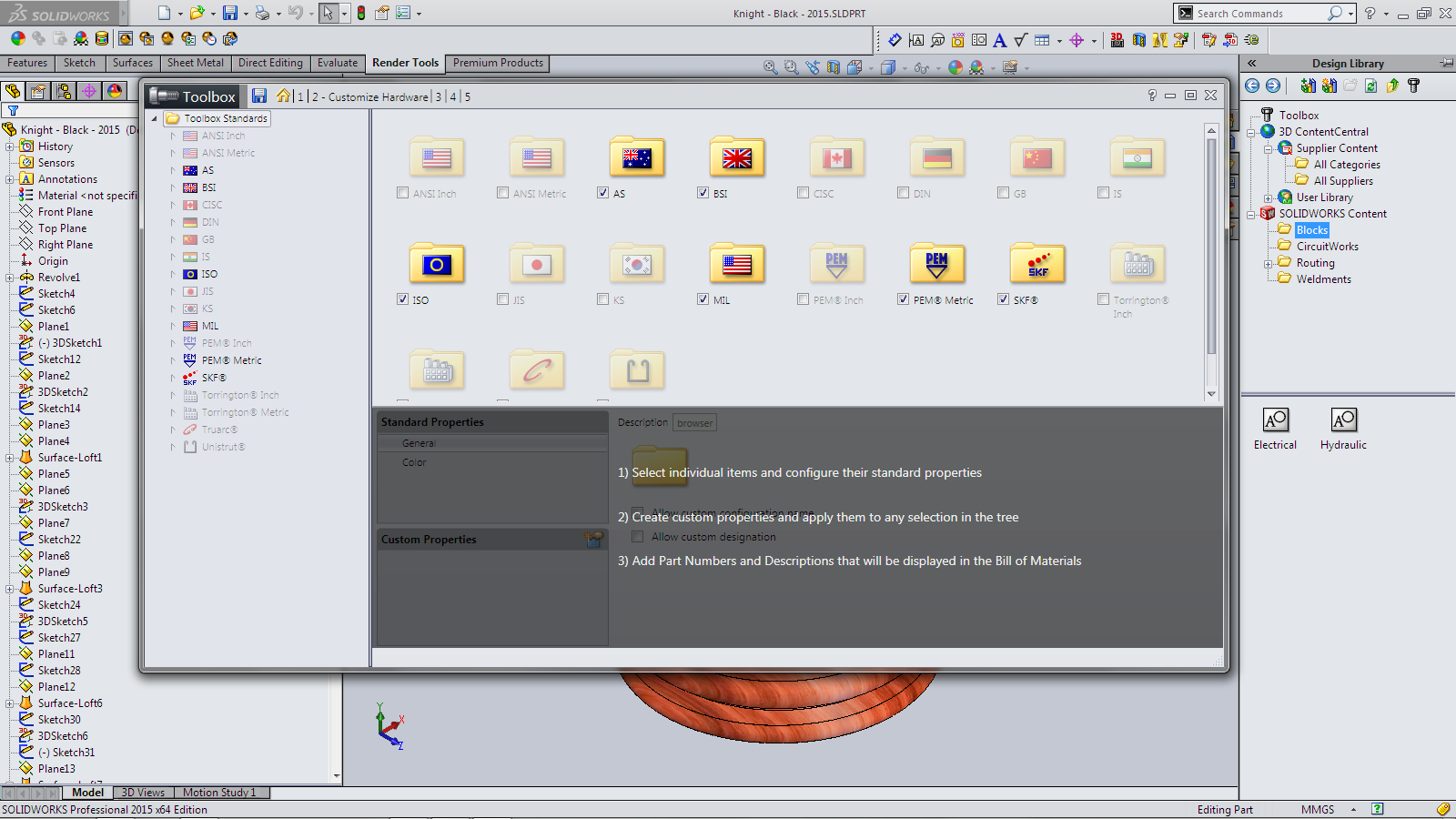
Task: Open the SKF standard folder icon
Action: tap(1036, 265)
